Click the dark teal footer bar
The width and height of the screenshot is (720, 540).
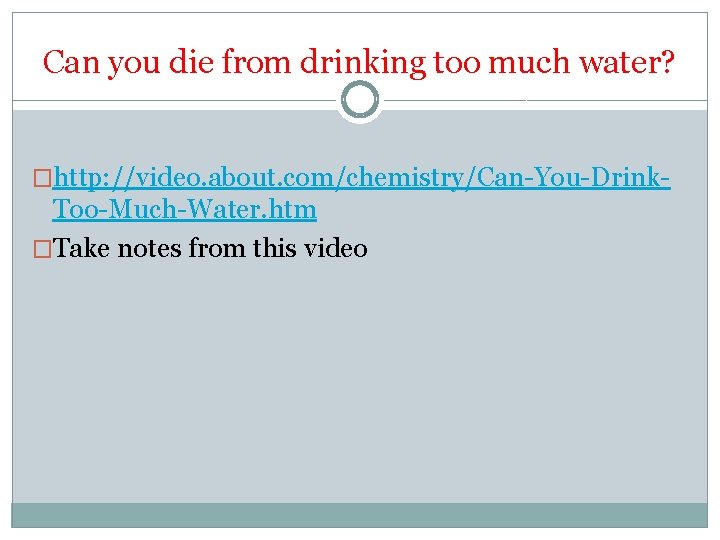coord(360,515)
